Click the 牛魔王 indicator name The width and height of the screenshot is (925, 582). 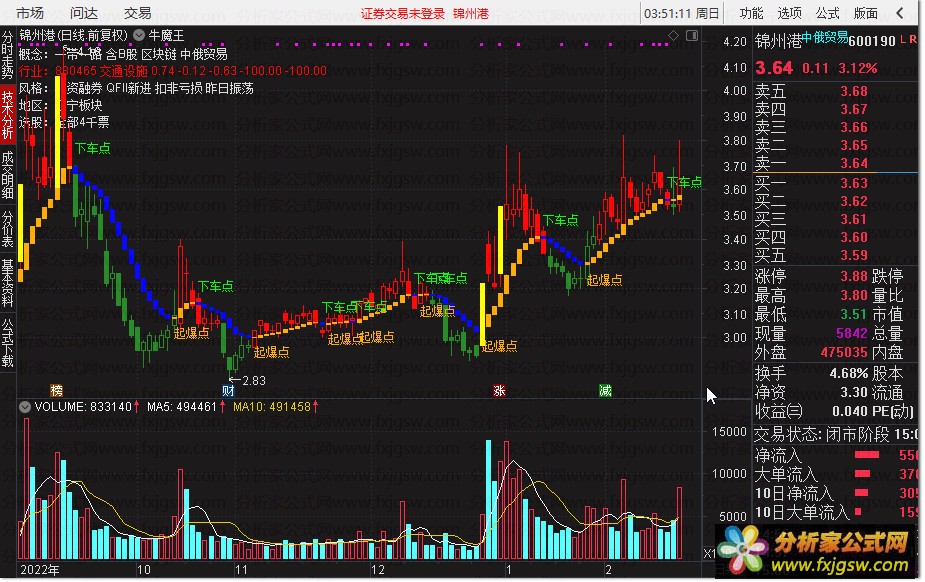(166, 35)
